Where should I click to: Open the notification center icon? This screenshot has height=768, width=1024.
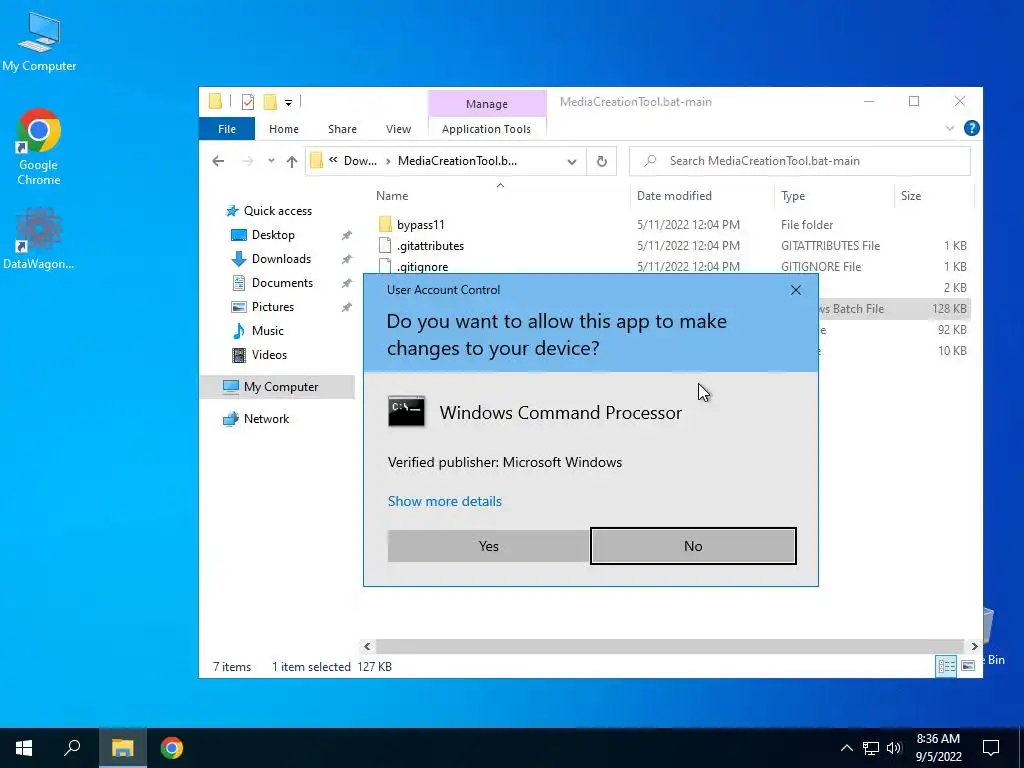(x=991, y=748)
